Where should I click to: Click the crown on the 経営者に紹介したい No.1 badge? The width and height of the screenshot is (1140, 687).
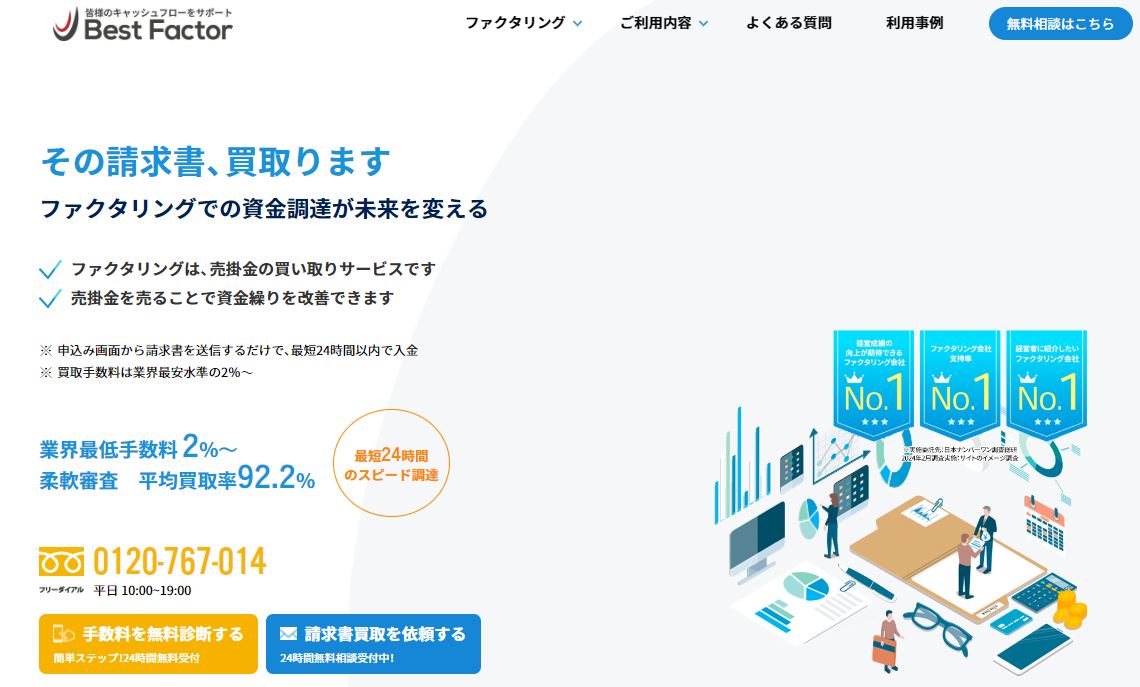coord(1027,378)
